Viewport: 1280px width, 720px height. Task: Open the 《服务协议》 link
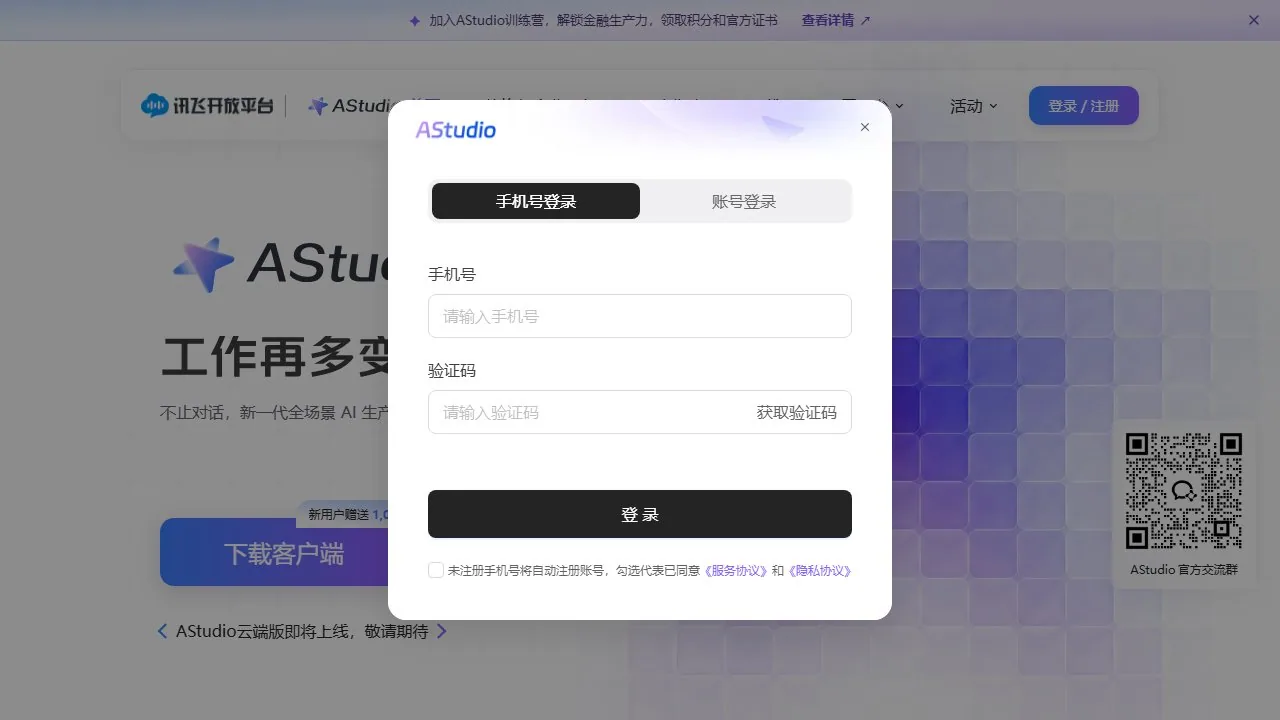click(736, 571)
